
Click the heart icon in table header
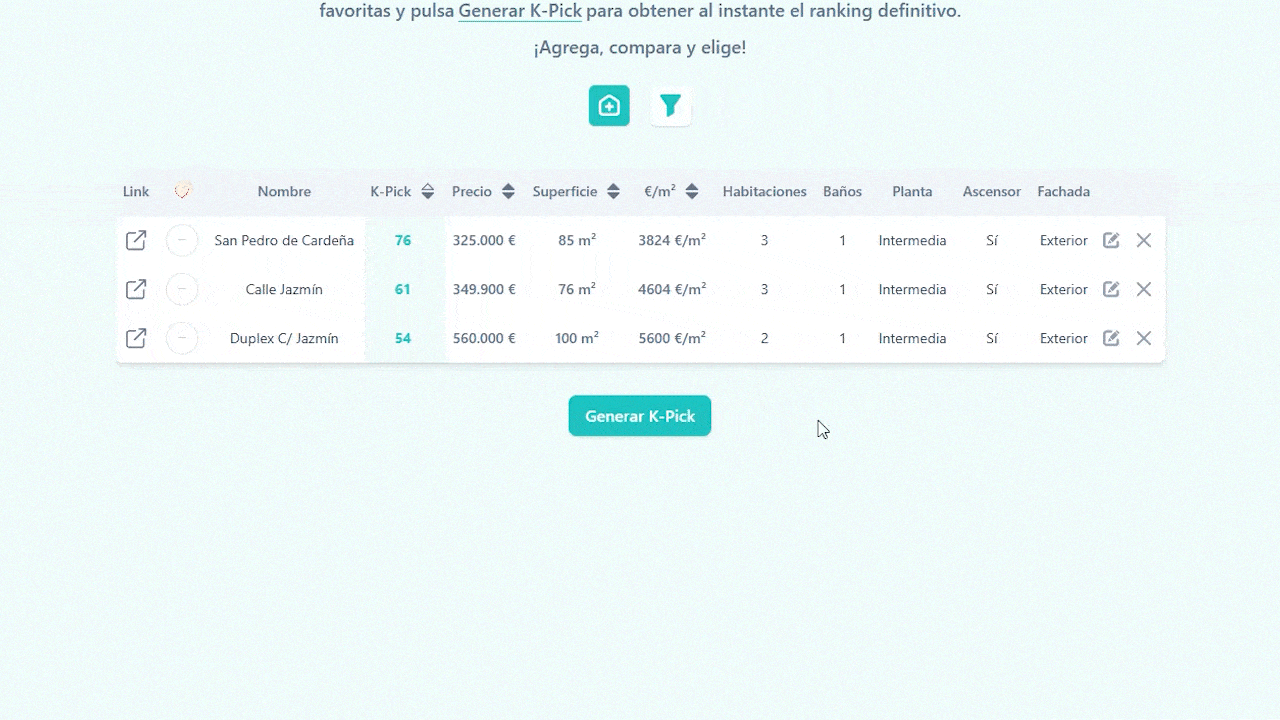coord(182,191)
